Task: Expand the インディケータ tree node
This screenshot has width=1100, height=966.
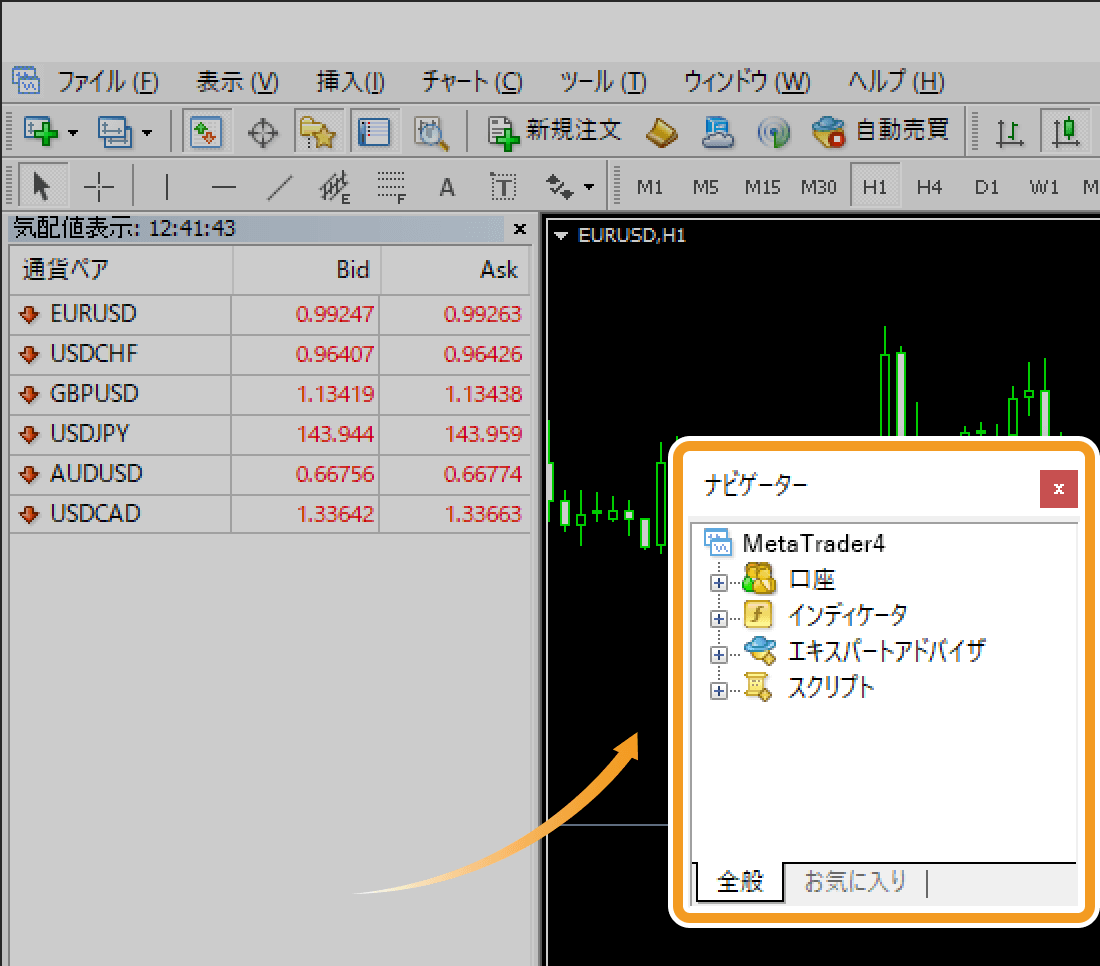Action: [718, 617]
